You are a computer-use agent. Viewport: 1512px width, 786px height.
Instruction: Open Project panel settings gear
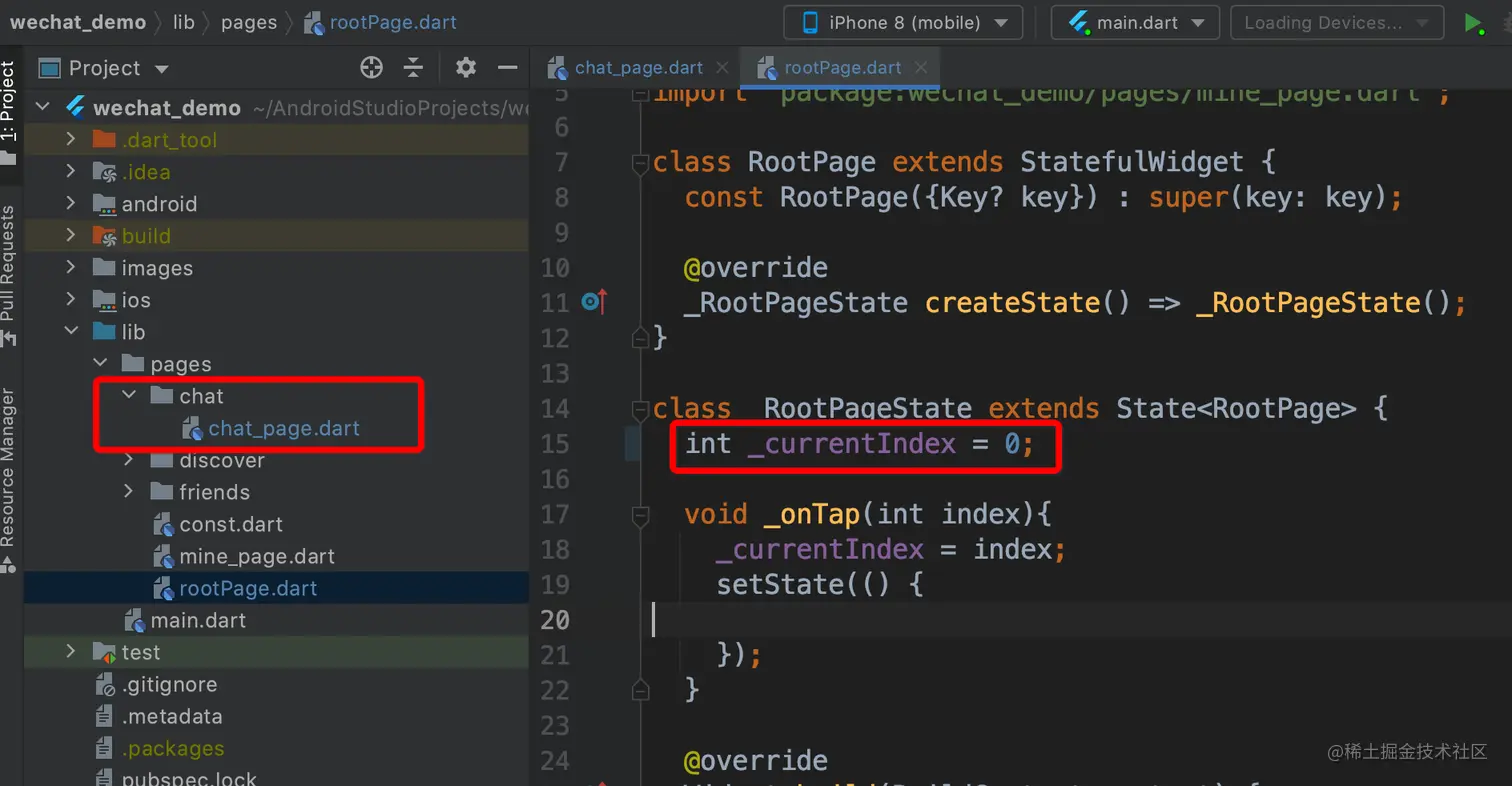coord(466,68)
